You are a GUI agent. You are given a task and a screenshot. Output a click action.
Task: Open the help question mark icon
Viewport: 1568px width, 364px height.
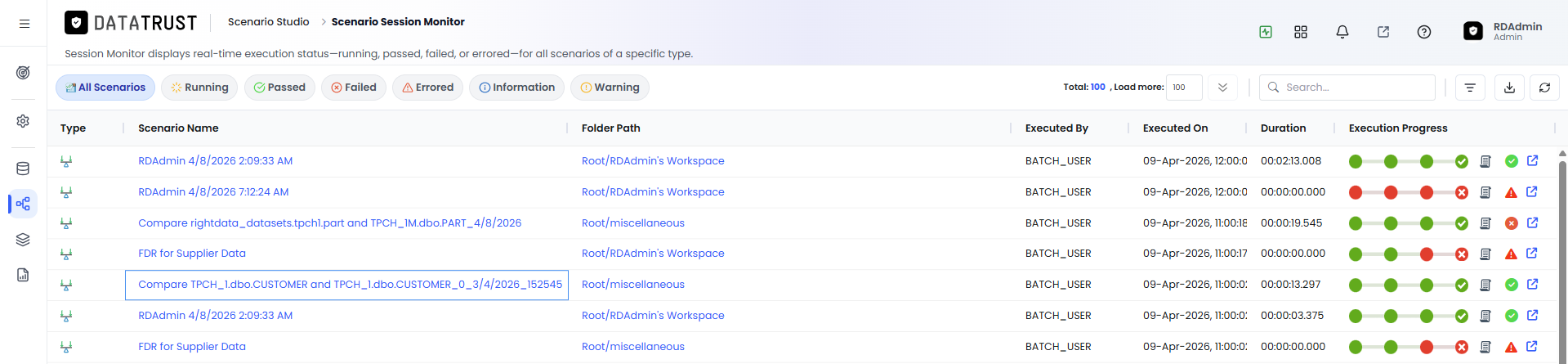1423,32
